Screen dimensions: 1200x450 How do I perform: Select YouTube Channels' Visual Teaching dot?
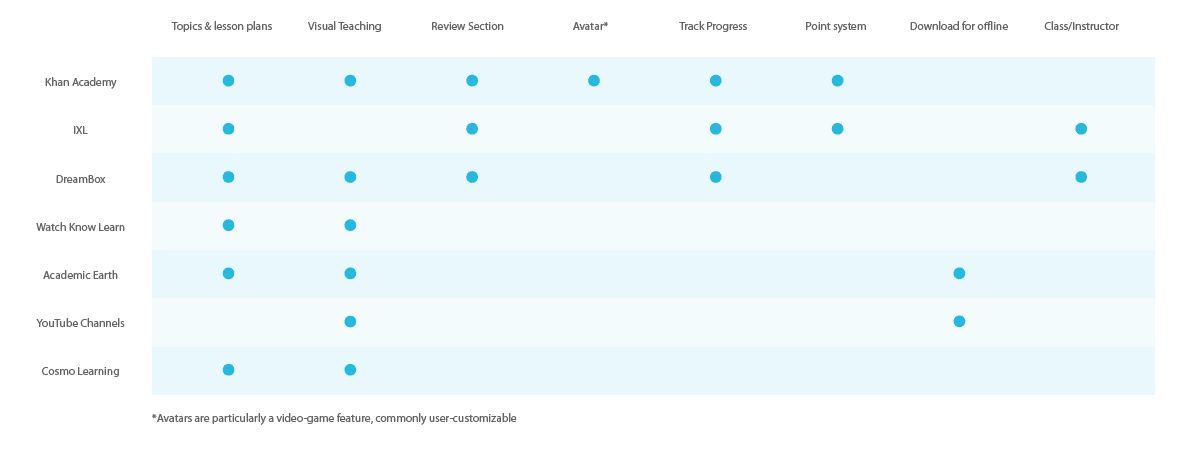(x=350, y=321)
